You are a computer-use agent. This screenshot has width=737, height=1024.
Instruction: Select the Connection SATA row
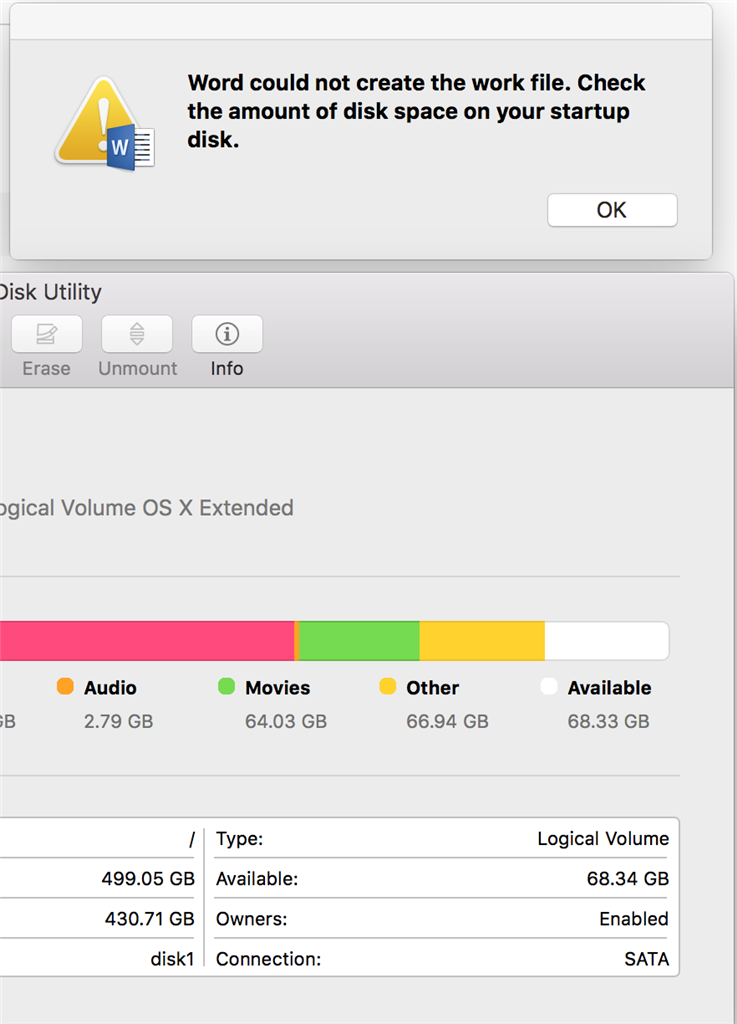coord(443,959)
